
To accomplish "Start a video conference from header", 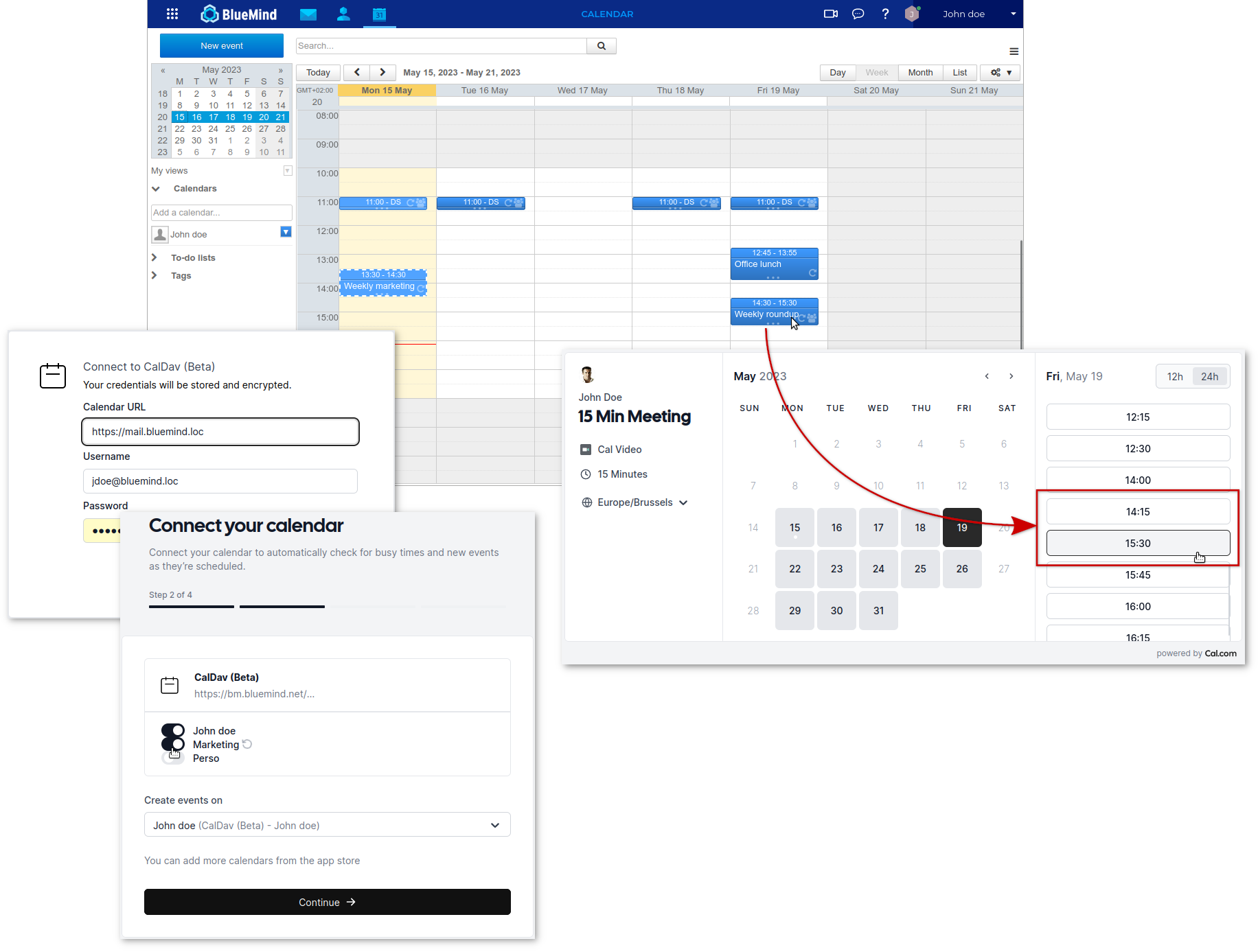I will (x=830, y=14).
